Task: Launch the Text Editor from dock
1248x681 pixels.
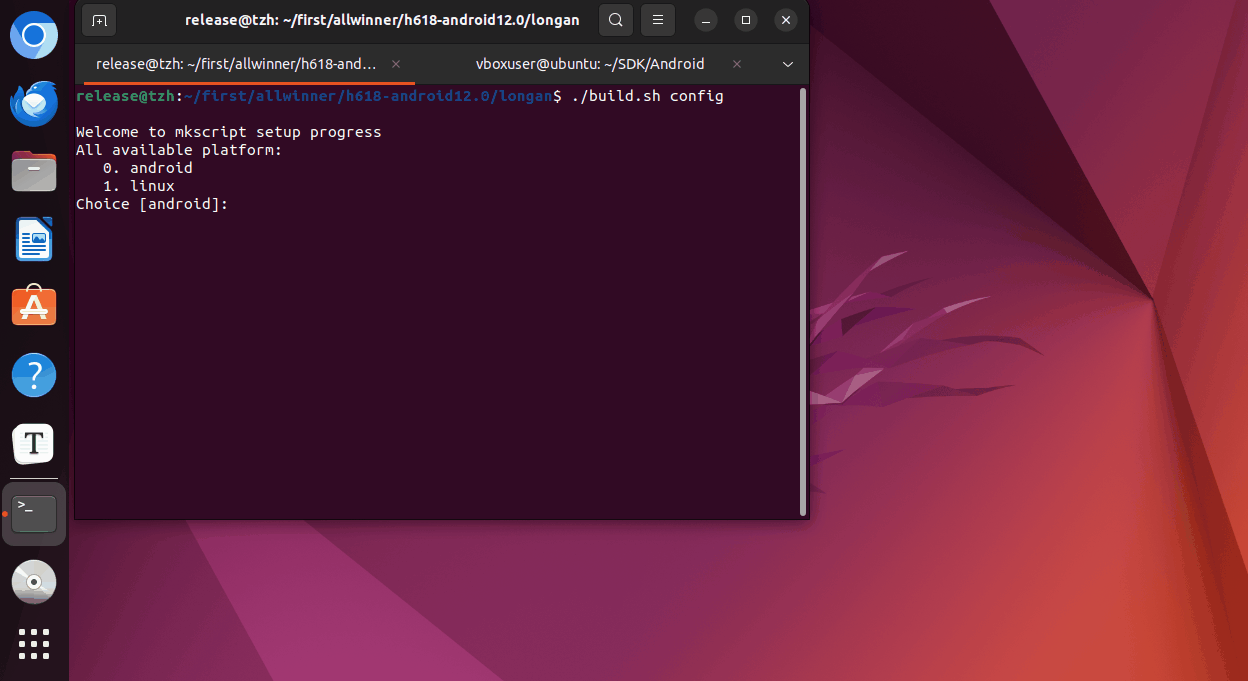Action: 34,443
